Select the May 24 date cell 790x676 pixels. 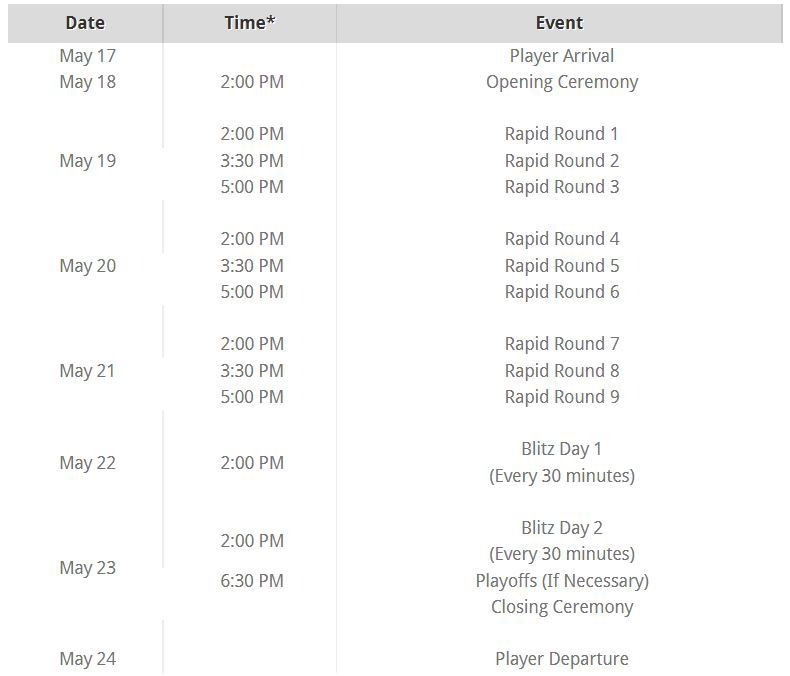pyautogui.click(x=88, y=659)
